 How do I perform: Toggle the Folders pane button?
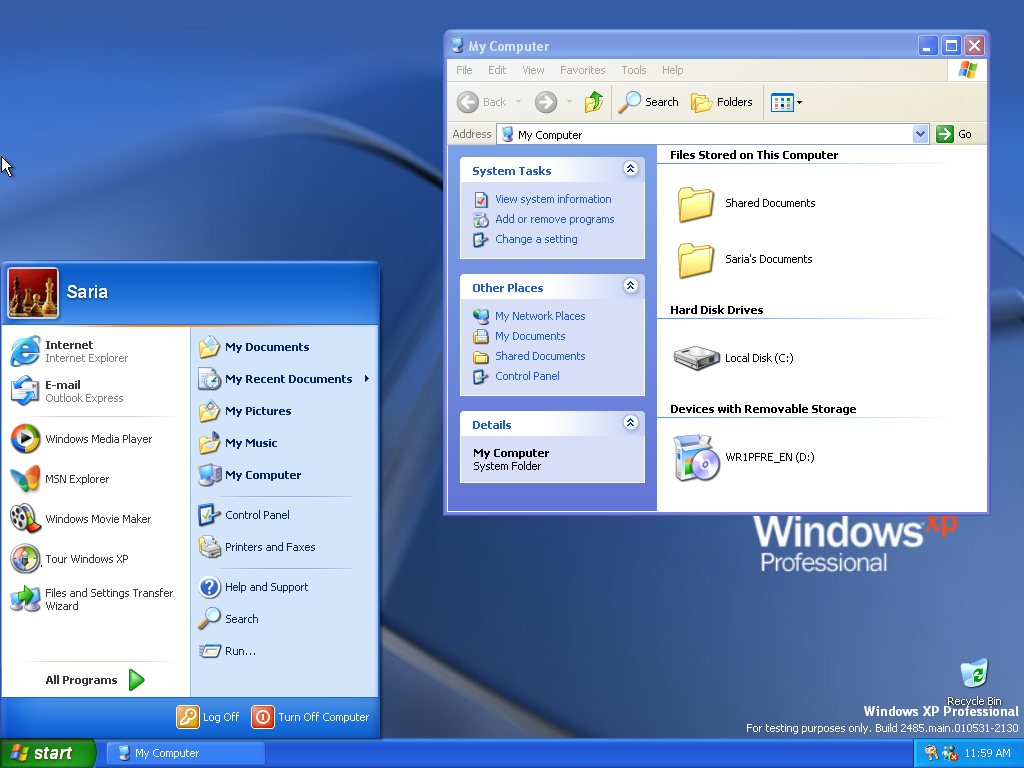[722, 102]
